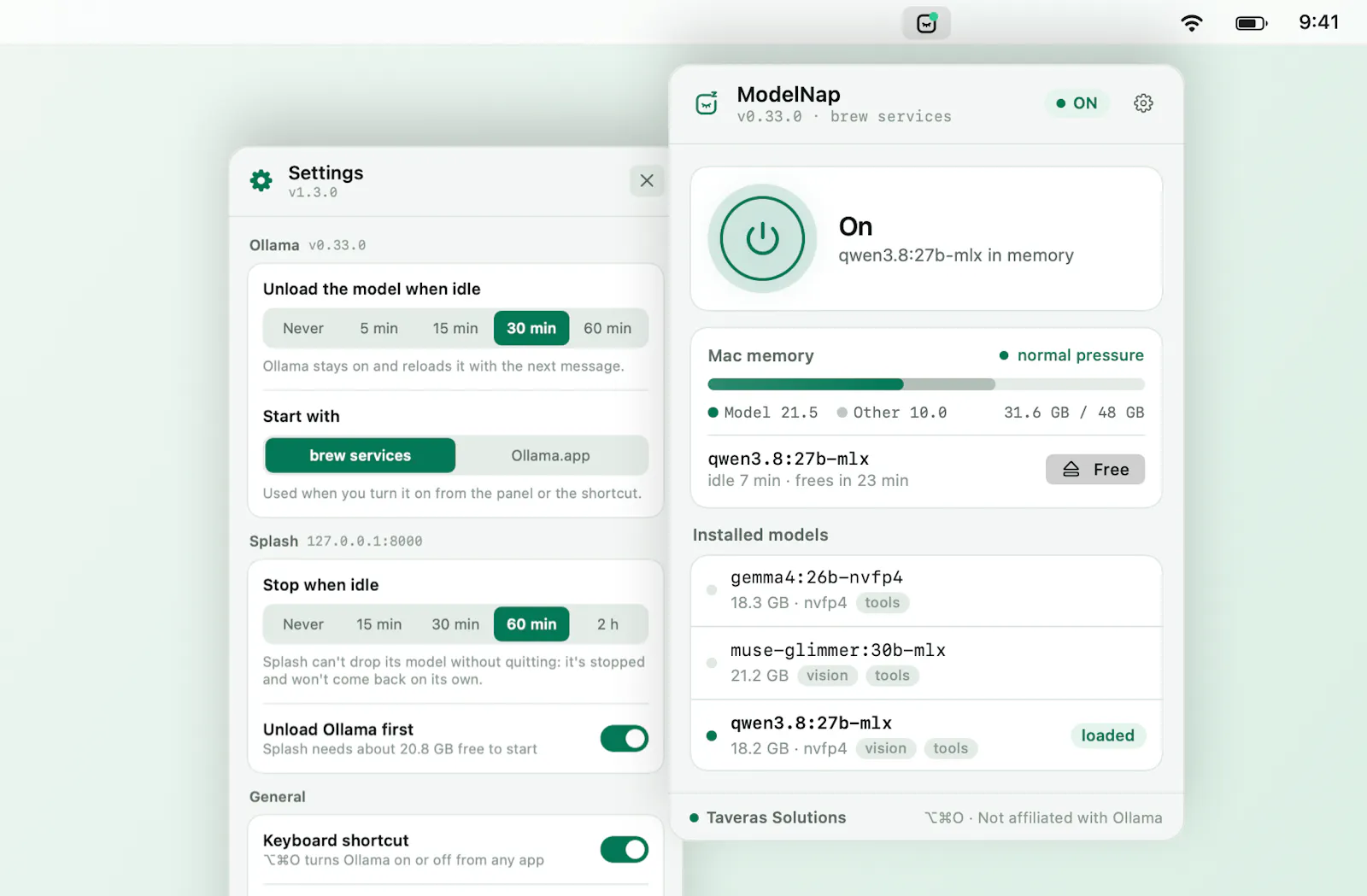Click the ON status pill
This screenshot has height=896, width=1367.
click(x=1077, y=103)
